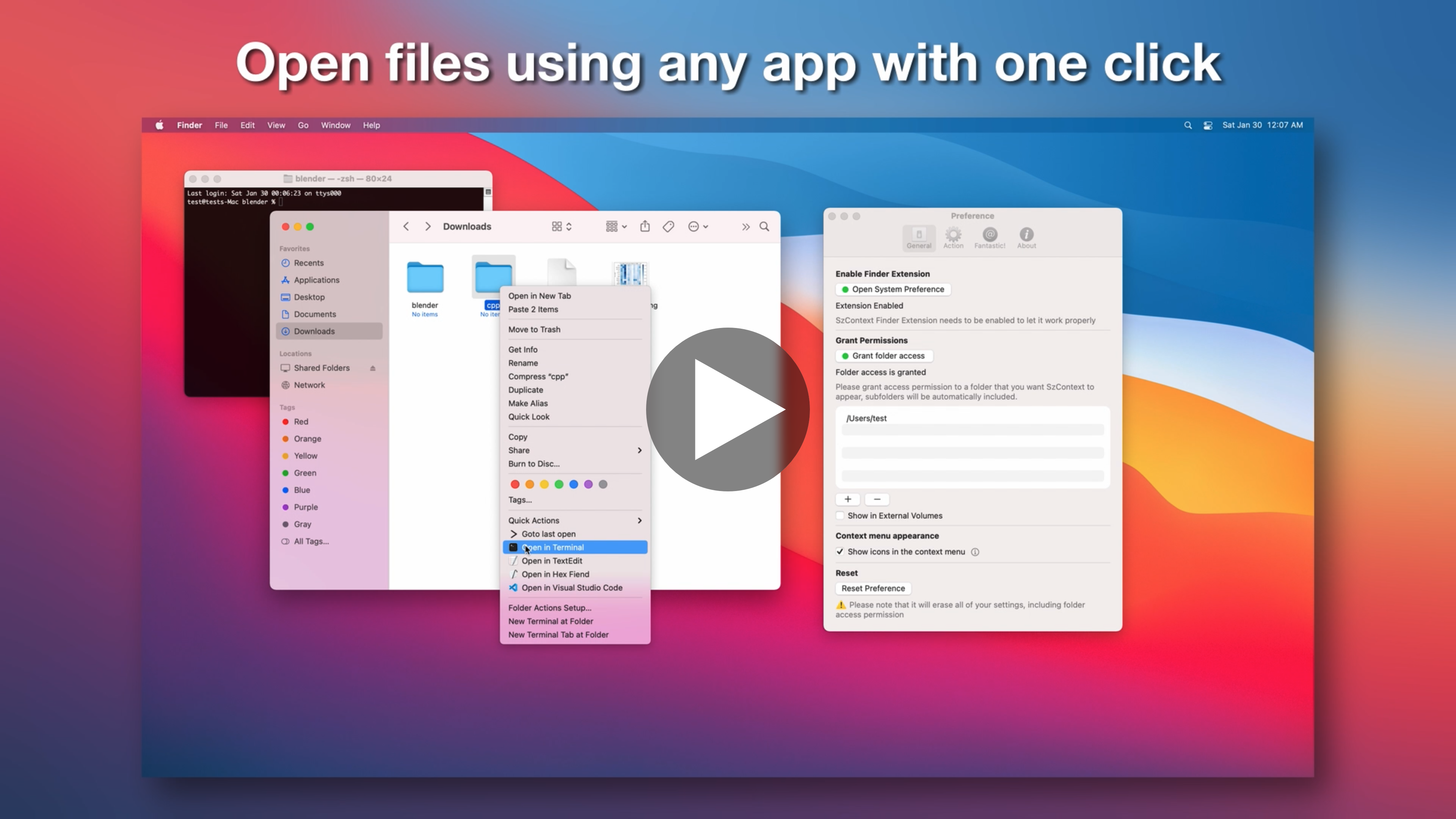
Task: Select the Purple tag in sidebar
Action: (x=329, y=507)
